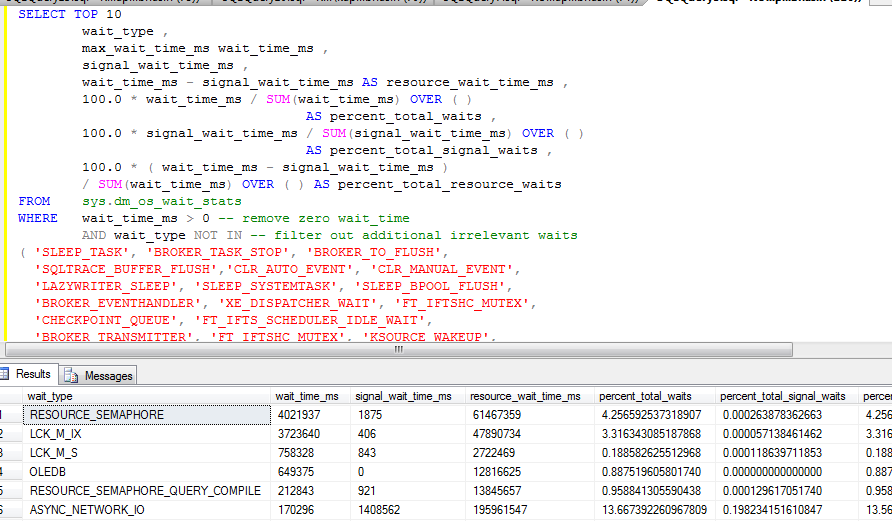Click the RESOURCE_SEMAPHORE wait_type cell
Viewport: 892px width, 521px height.
[x=147, y=415]
